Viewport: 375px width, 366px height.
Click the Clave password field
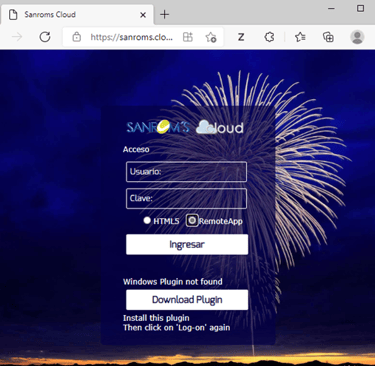coord(186,198)
